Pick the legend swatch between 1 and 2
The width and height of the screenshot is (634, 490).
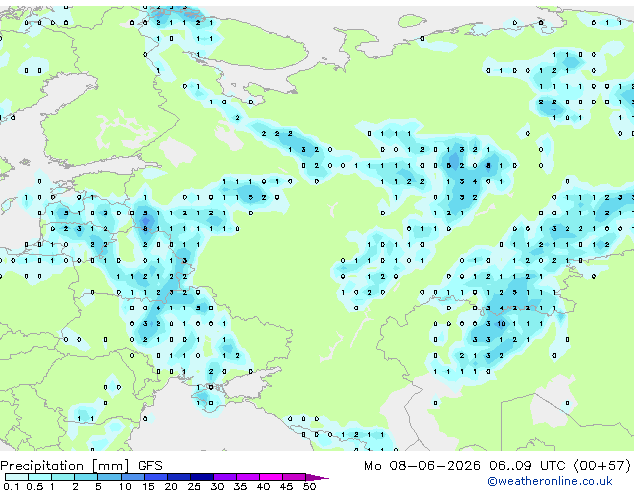63,477
